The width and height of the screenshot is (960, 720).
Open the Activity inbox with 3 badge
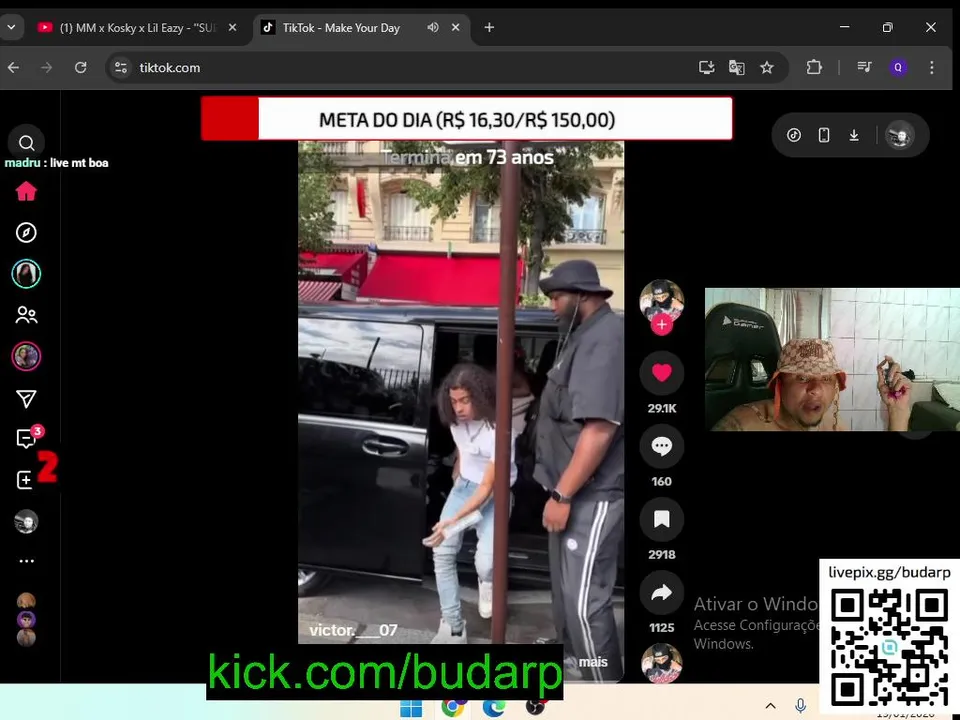pos(28,438)
